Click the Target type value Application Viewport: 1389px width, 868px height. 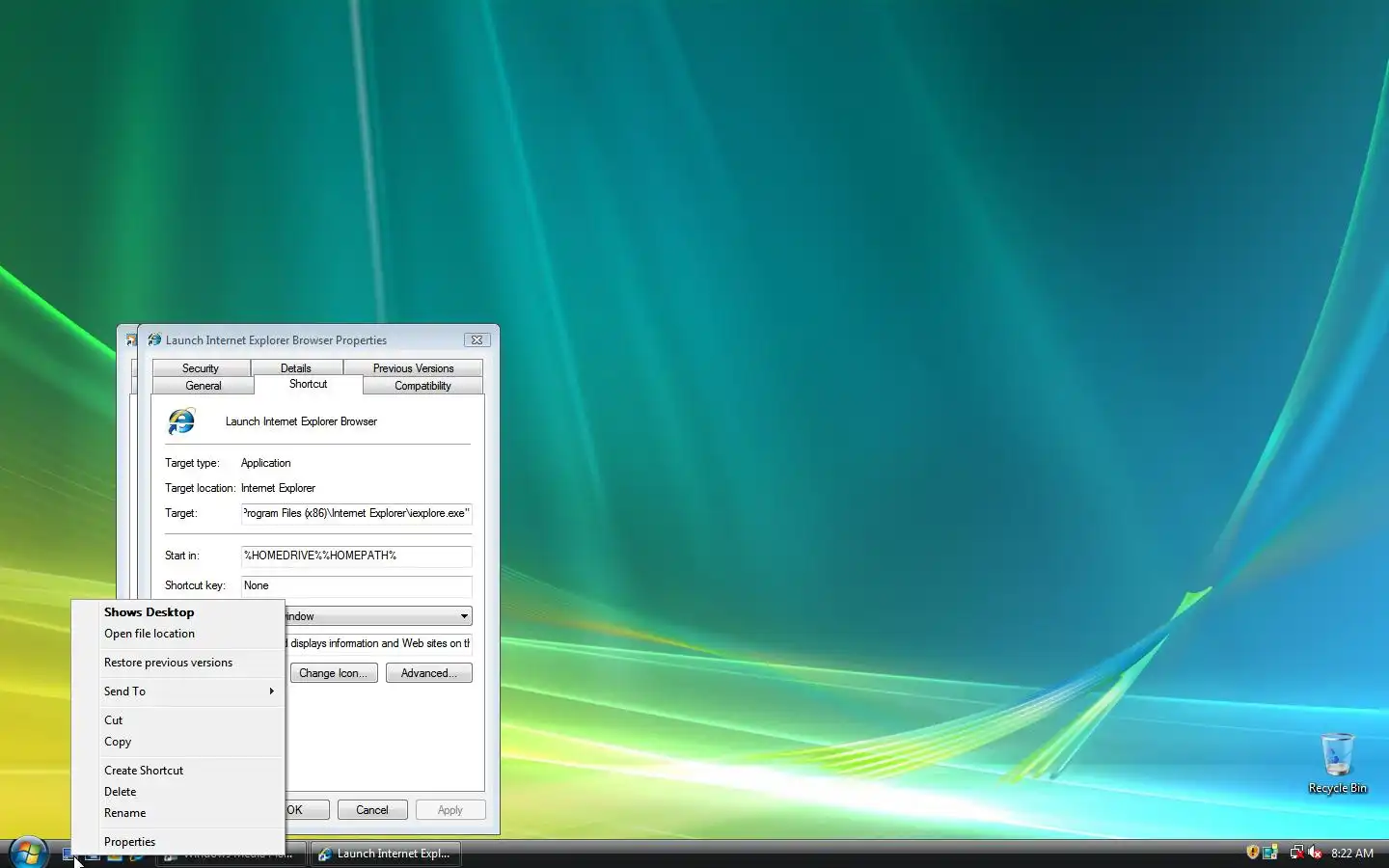pyautogui.click(x=266, y=463)
